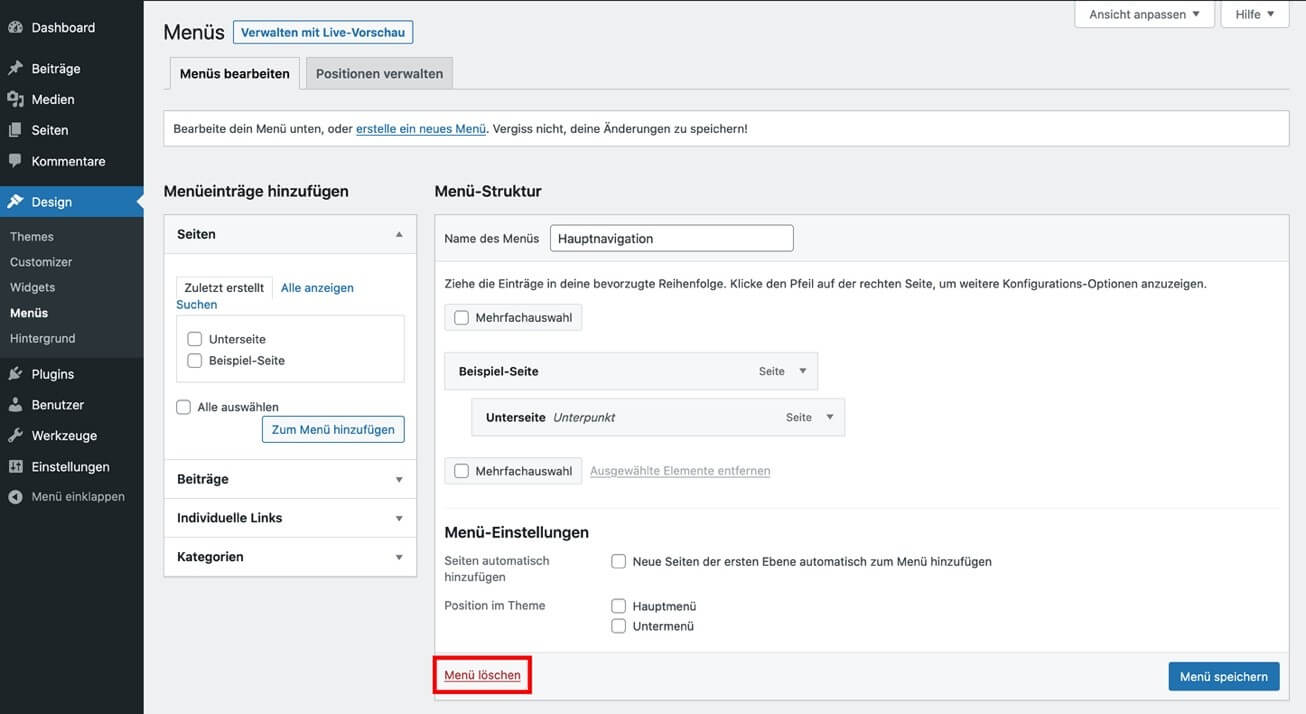
Task: Collapse the Seiten panel arrow
Action: click(399, 234)
